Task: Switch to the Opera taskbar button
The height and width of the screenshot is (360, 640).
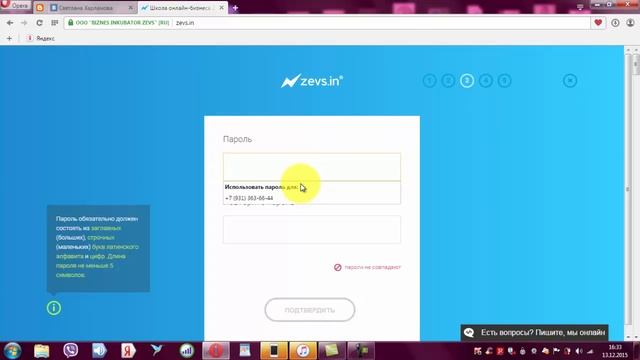Action: (216, 351)
